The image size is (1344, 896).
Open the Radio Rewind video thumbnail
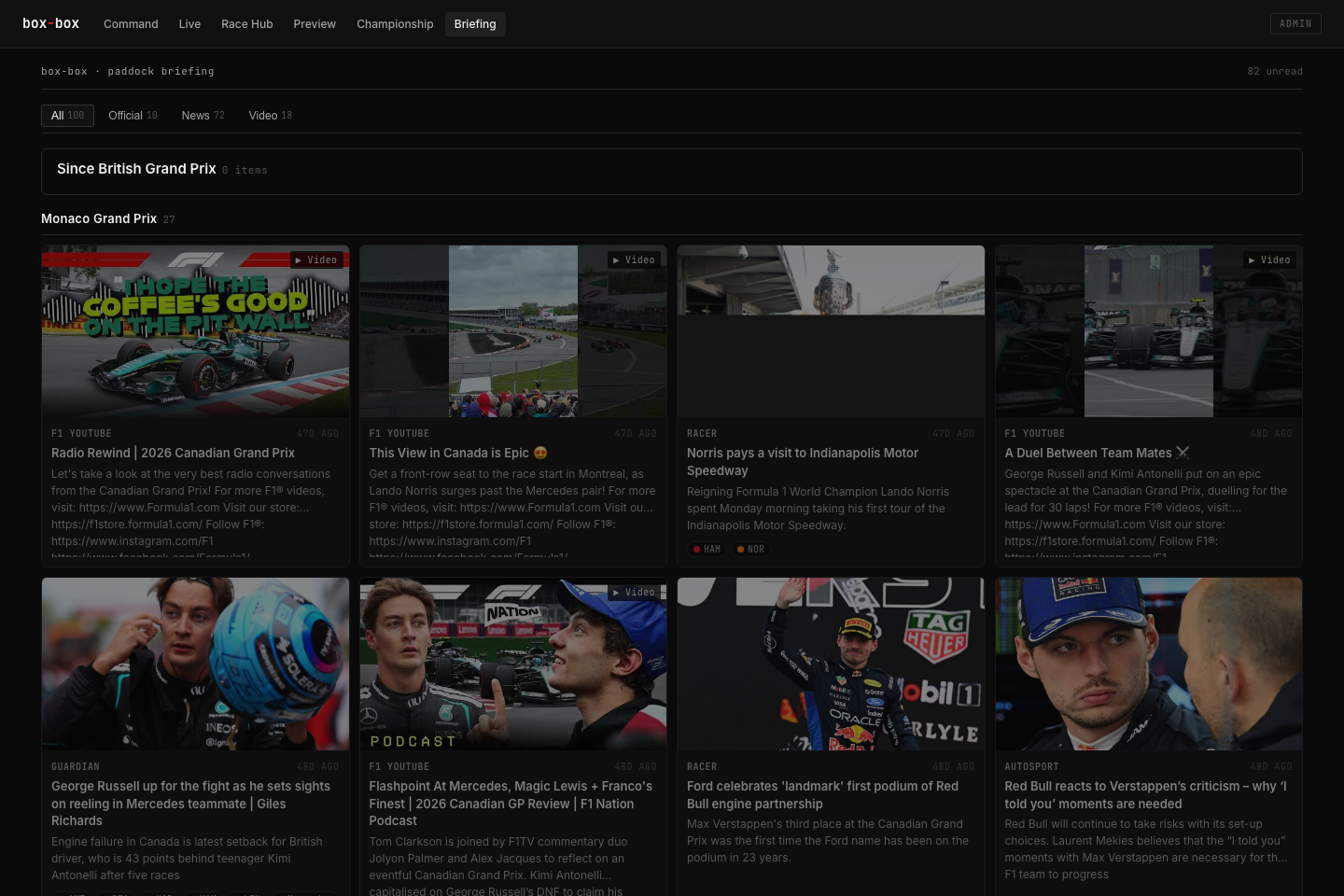[x=195, y=331]
